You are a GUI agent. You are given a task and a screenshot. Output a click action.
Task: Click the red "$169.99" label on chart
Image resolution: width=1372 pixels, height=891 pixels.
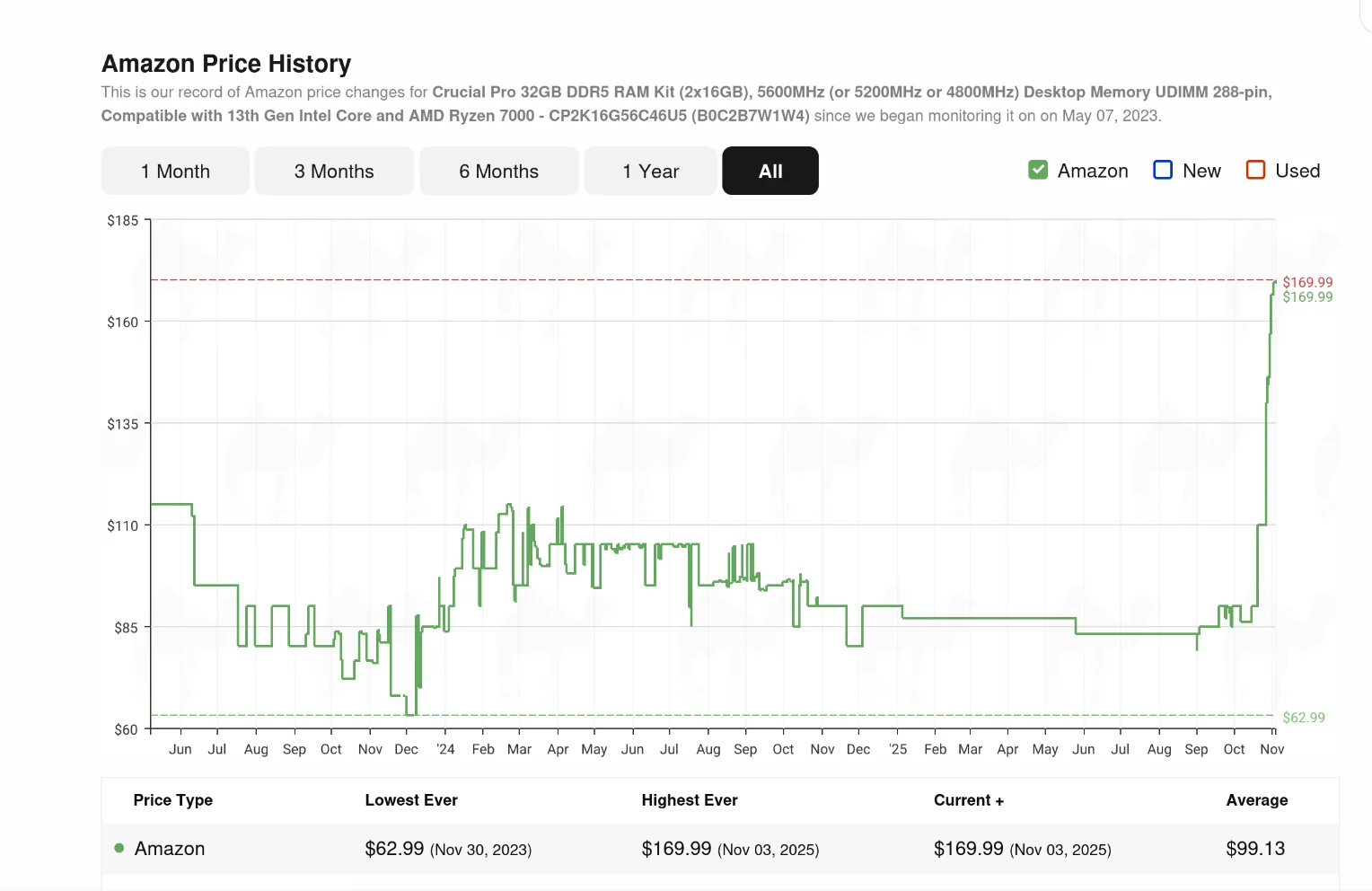tap(1308, 281)
